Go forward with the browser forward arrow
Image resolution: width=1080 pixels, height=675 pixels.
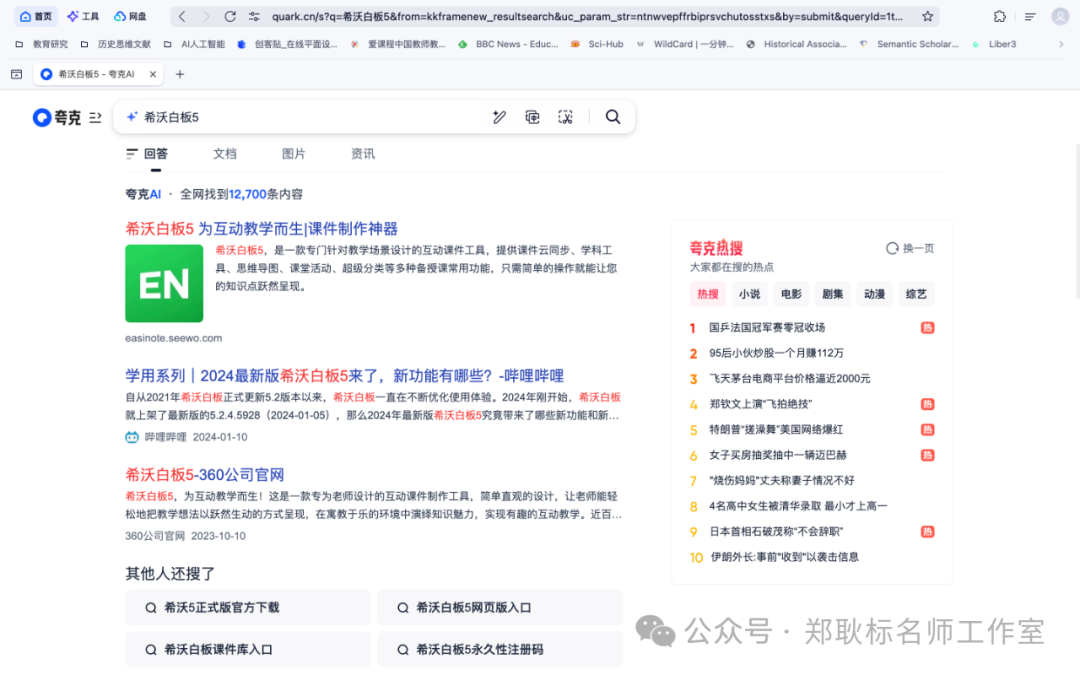coord(206,16)
